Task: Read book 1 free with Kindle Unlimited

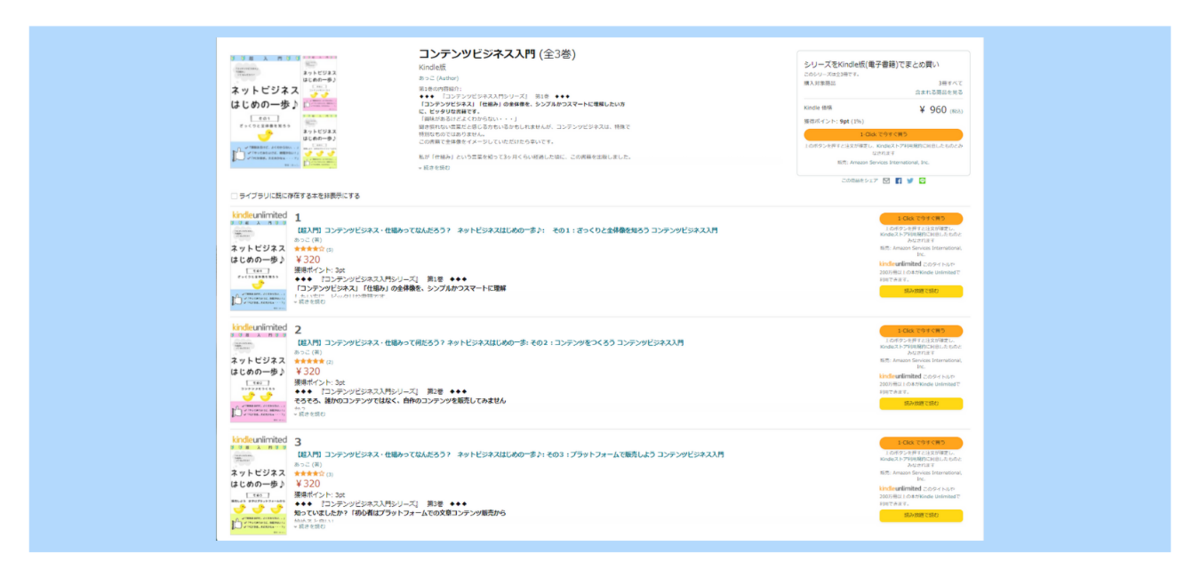Action: pos(921,291)
